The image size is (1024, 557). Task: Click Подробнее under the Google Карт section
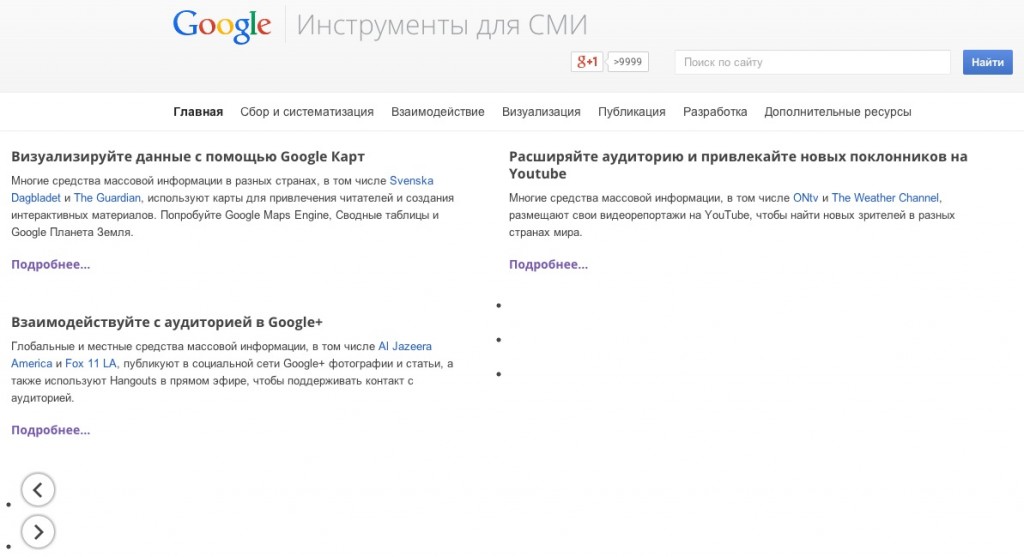coord(51,265)
